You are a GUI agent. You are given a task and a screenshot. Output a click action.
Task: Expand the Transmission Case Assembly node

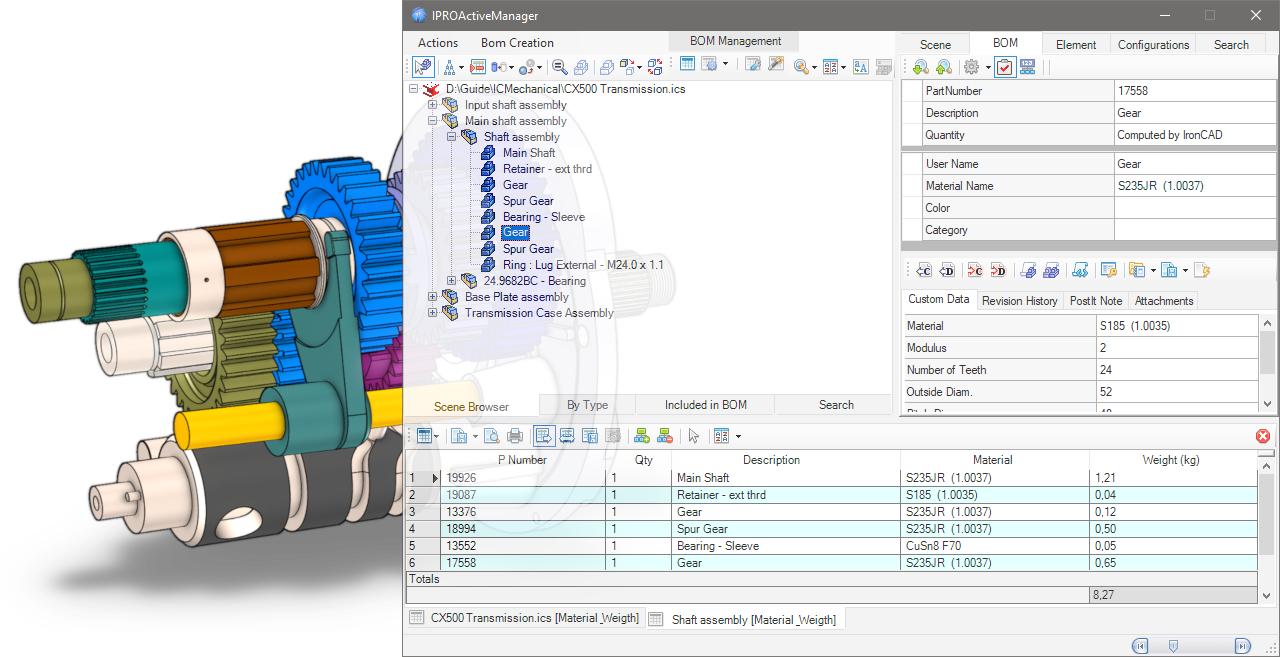coord(432,312)
